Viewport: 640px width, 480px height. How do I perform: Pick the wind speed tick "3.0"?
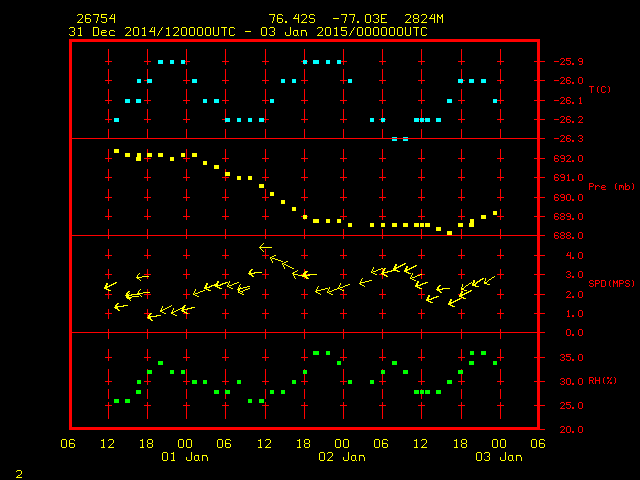[x=574, y=275]
